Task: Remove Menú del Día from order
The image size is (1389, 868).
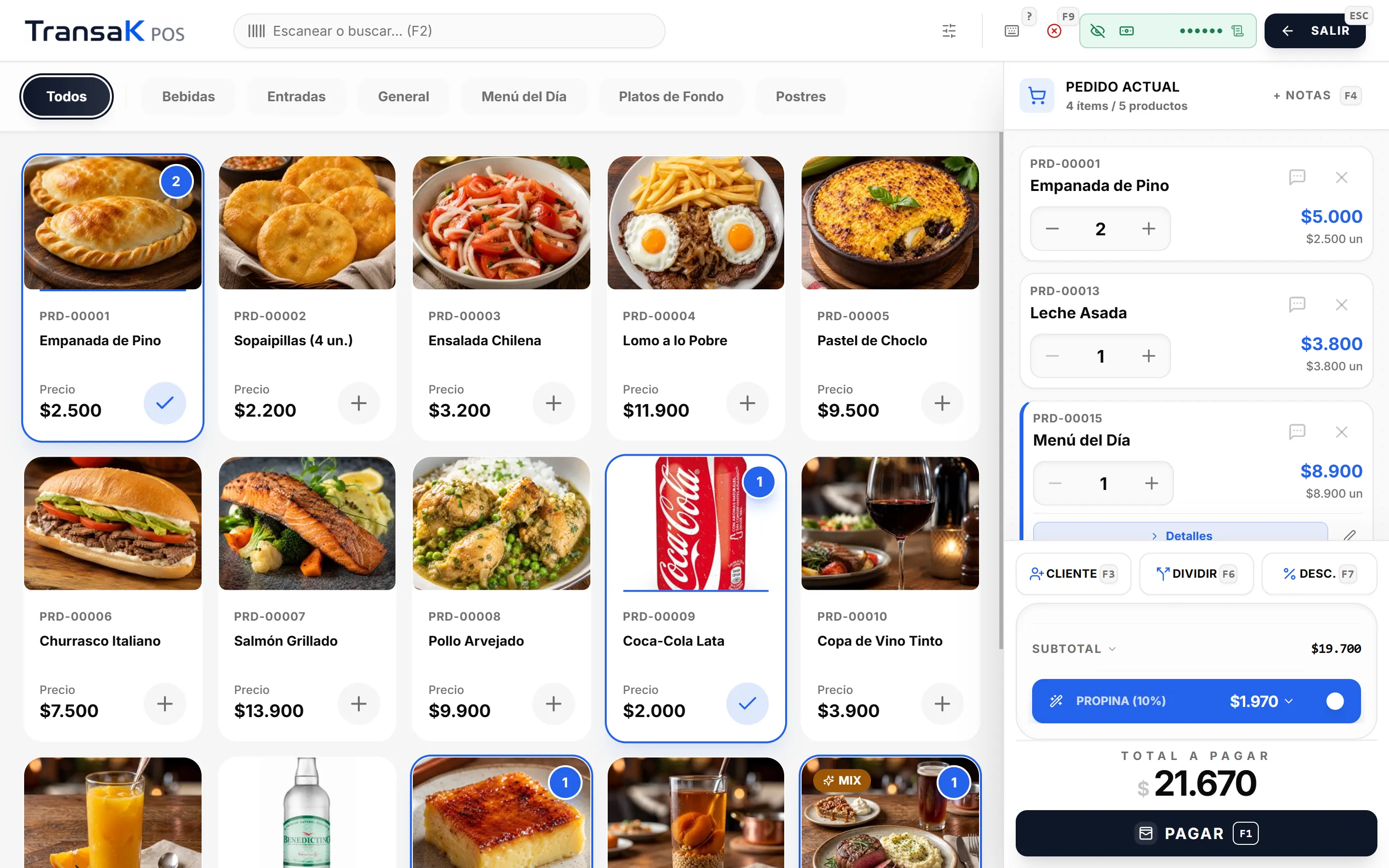Action: click(x=1341, y=432)
